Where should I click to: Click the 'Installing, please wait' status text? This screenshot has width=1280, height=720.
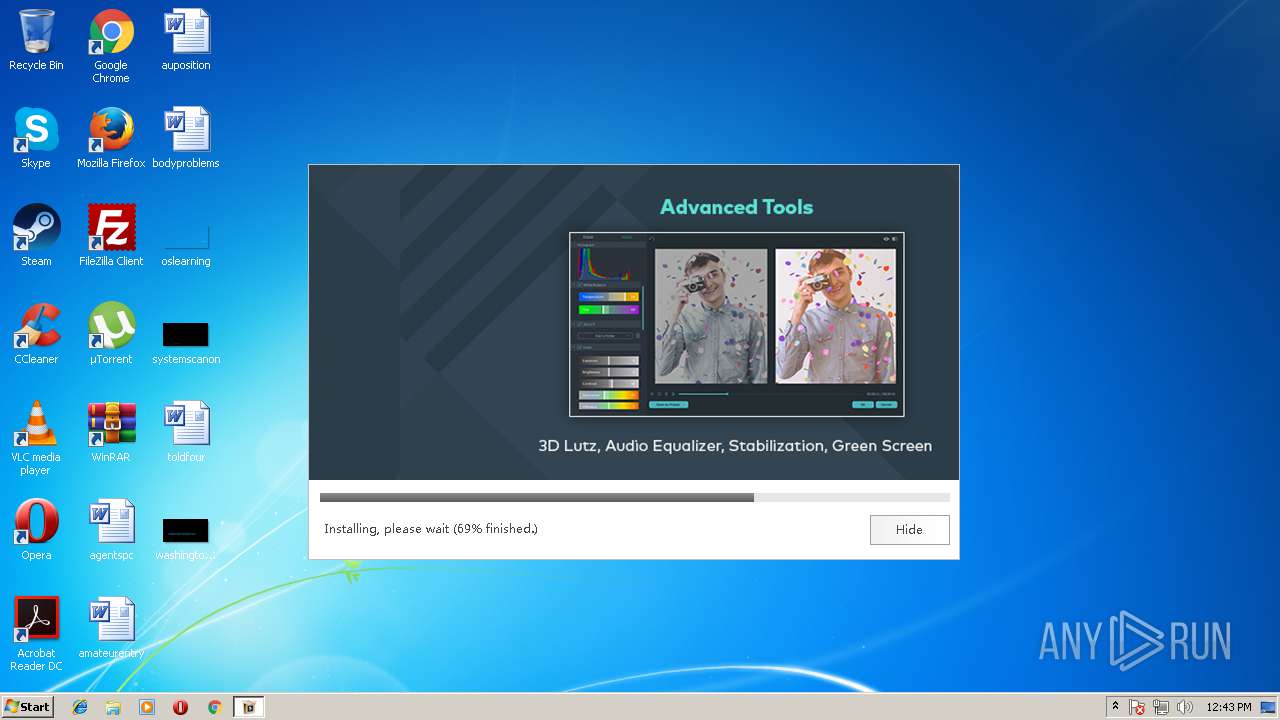(431, 529)
